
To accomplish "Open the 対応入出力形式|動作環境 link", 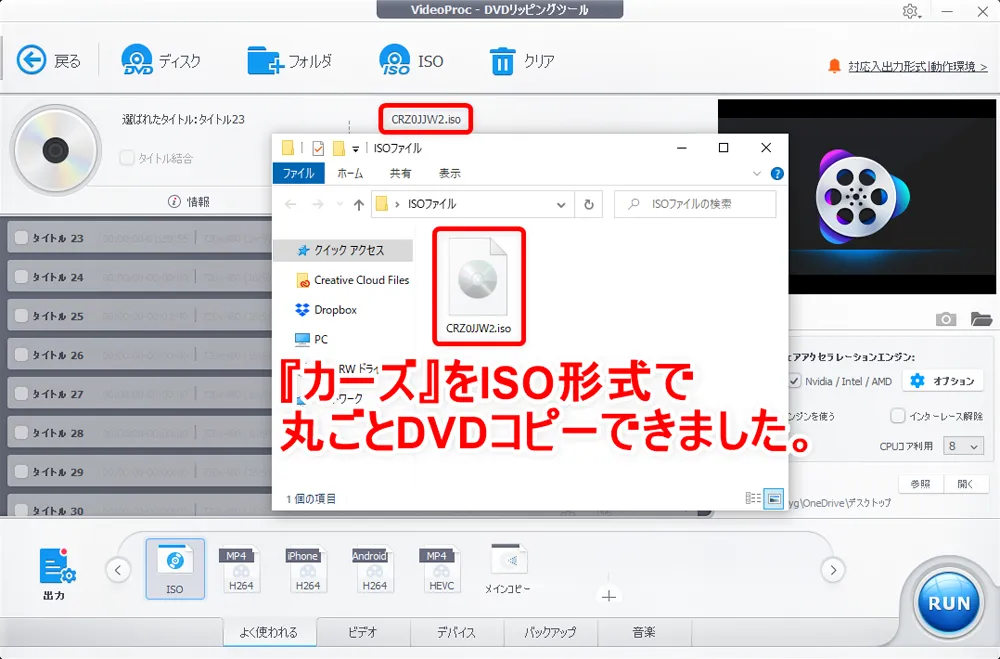I will coord(918,66).
